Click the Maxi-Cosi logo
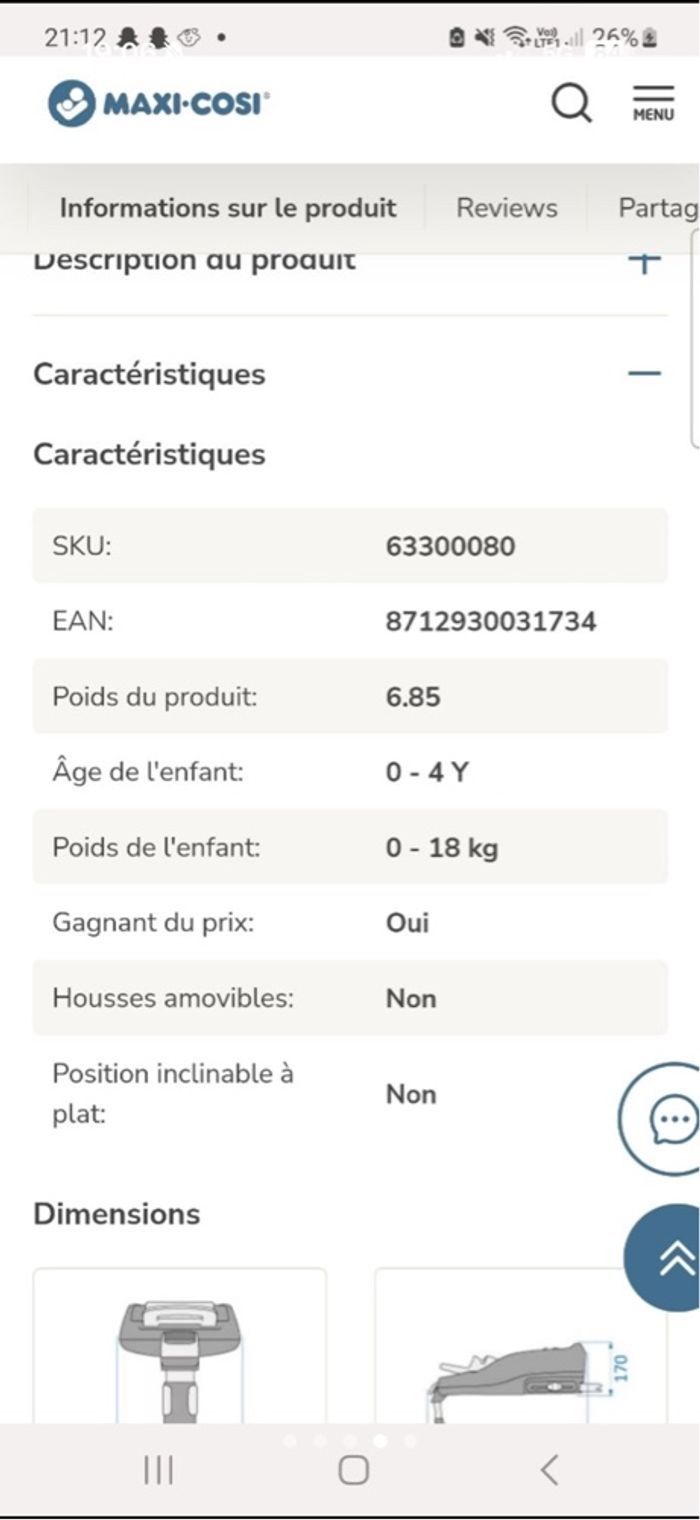Viewport: 700px width, 1520px height. (158, 103)
